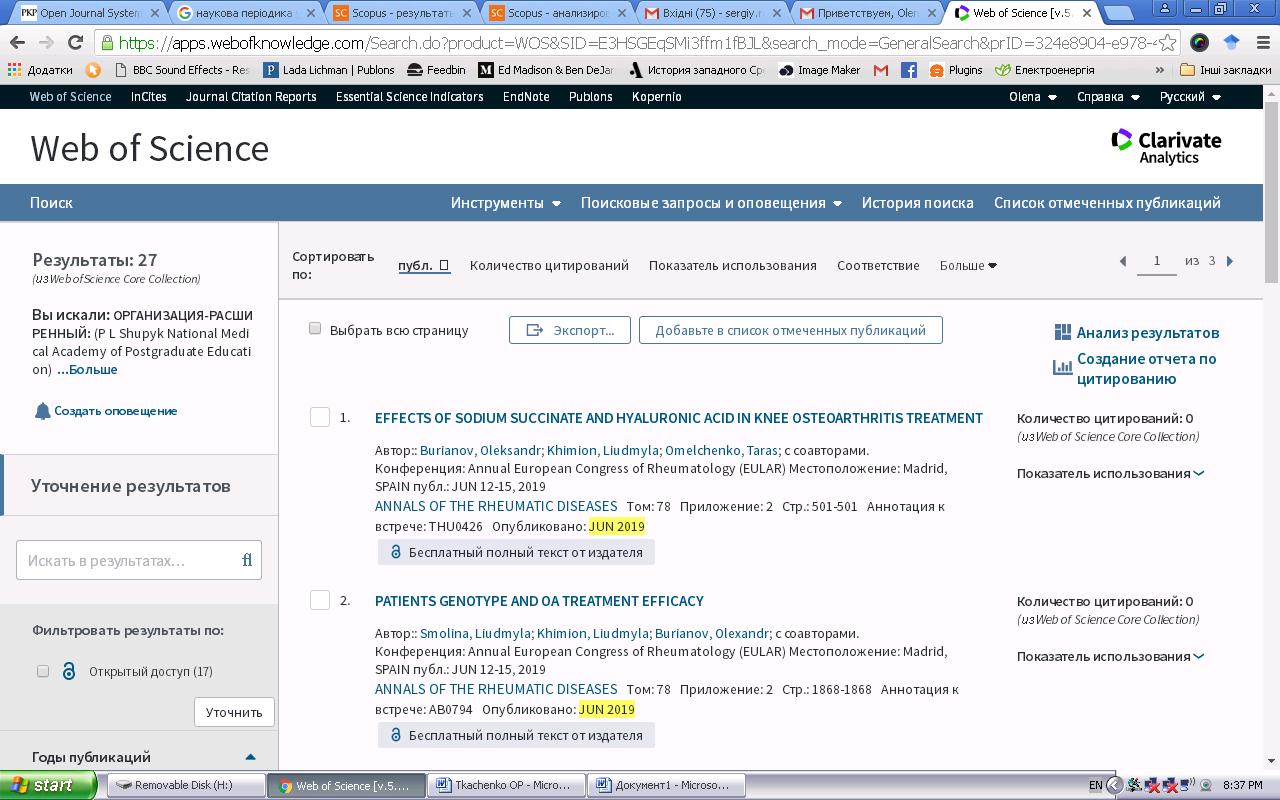Click Добавьте в список отмеченных публикаций button
The image size is (1280, 800).
coord(790,330)
